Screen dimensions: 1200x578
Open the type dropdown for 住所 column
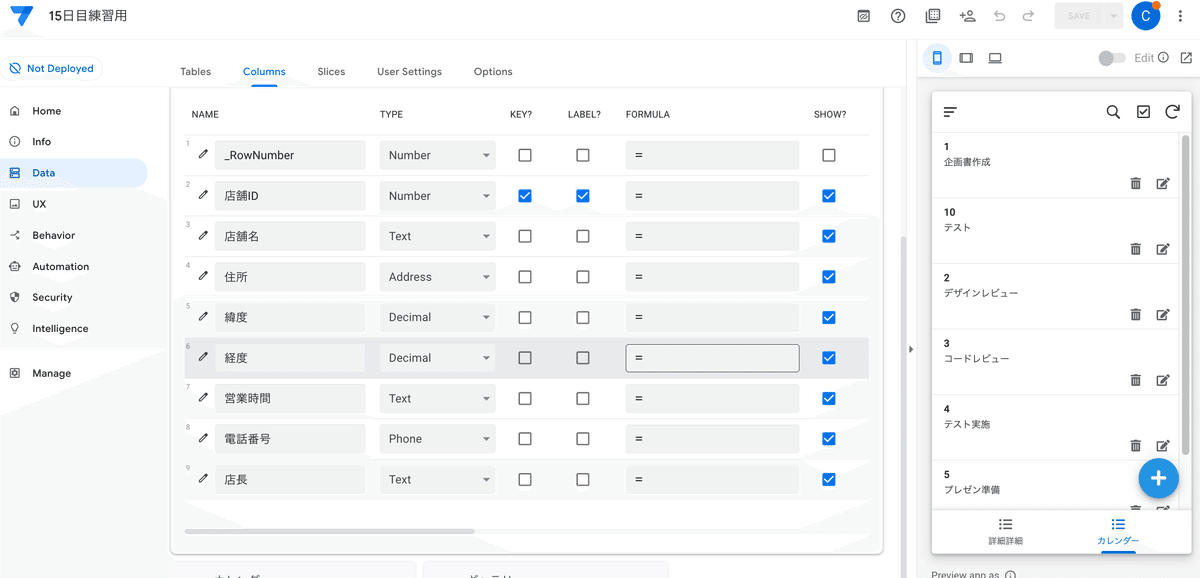(437, 277)
